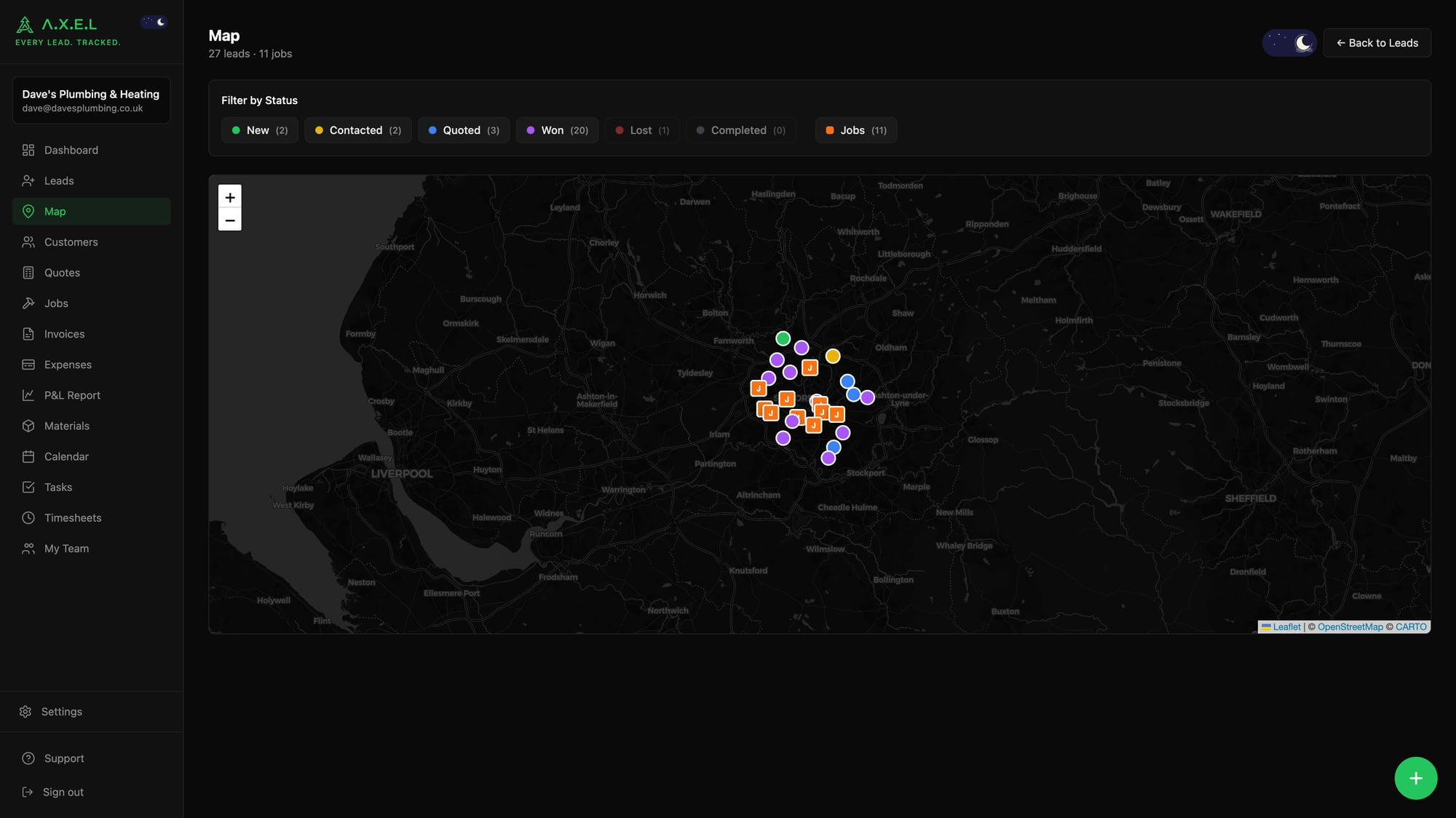This screenshot has height=818, width=1456.
Task: Toggle the Jobs markers filter
Action: pos(855,130)
